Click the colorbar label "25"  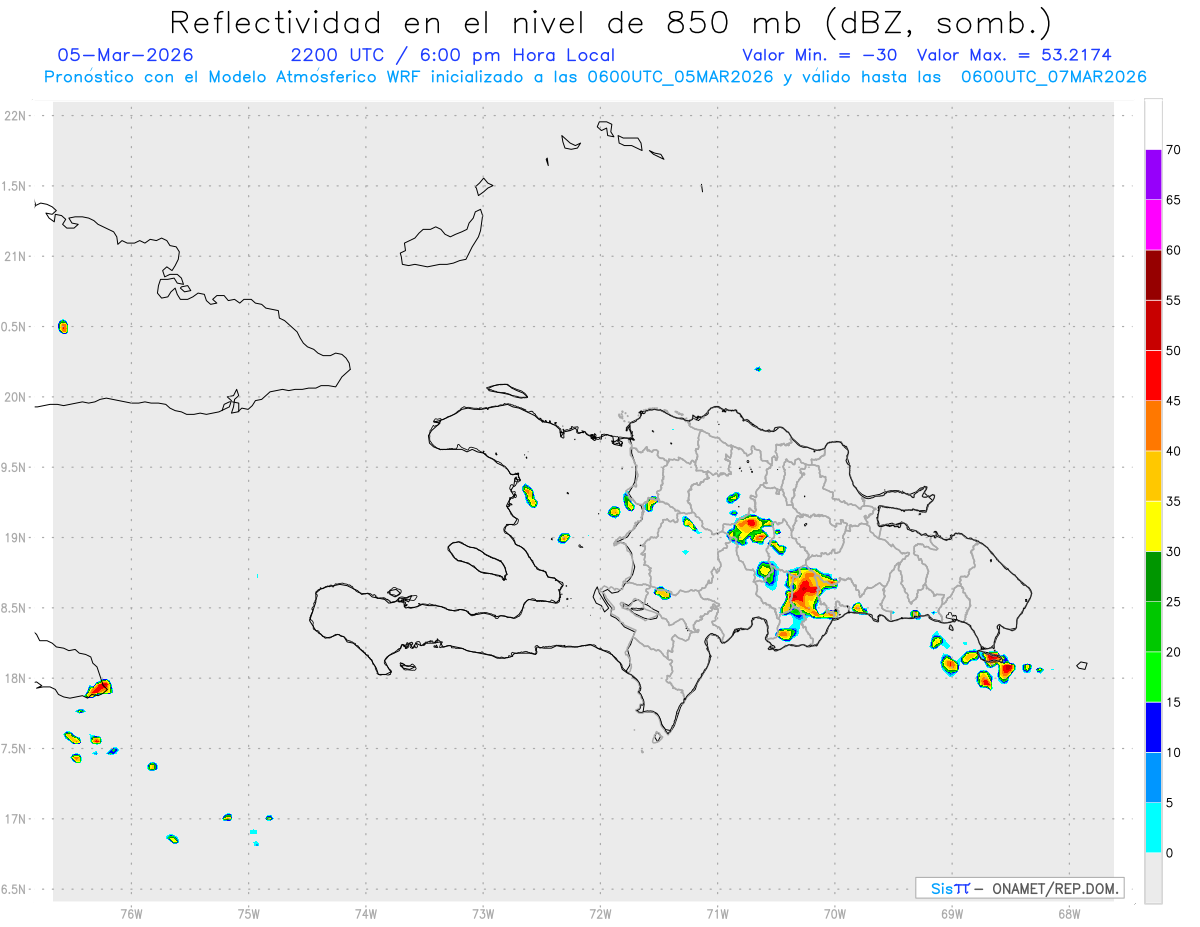click(x=1173, y=602)
